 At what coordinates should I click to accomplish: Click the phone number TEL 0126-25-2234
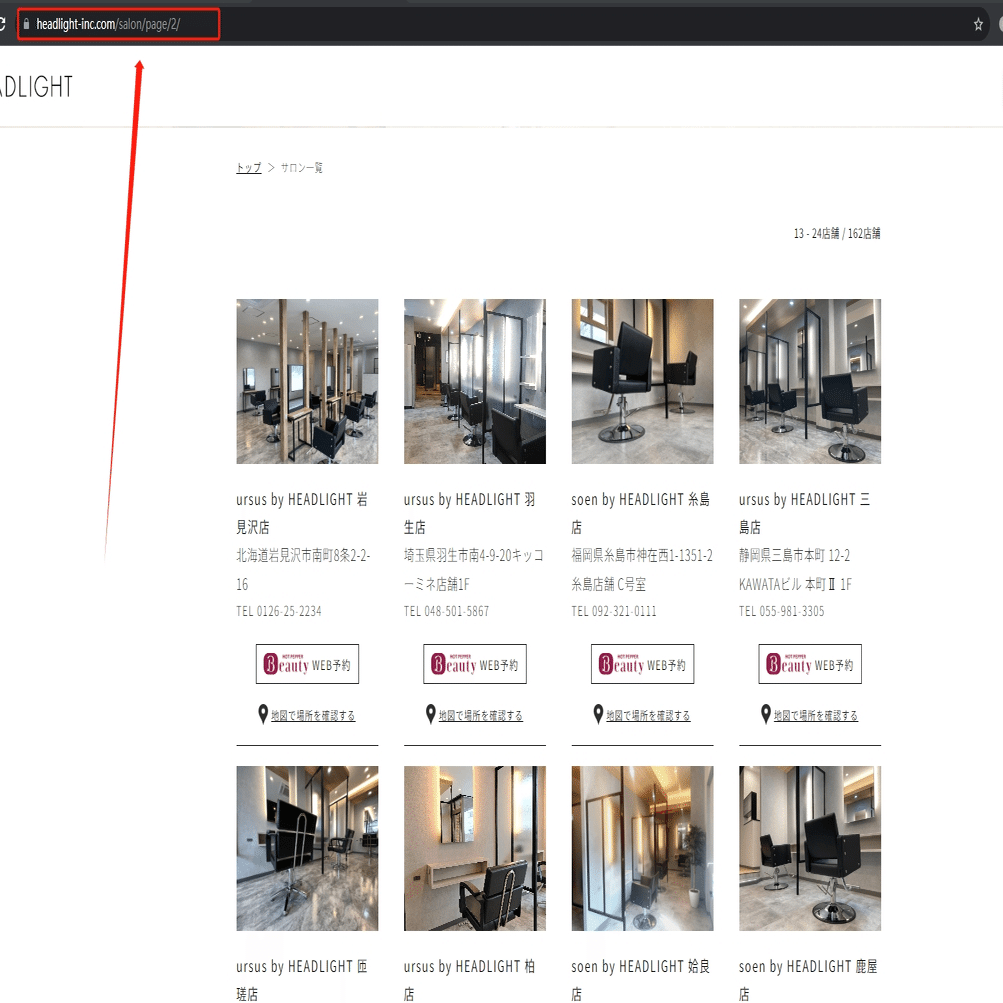pyautogui.click(x=279, y=611)
